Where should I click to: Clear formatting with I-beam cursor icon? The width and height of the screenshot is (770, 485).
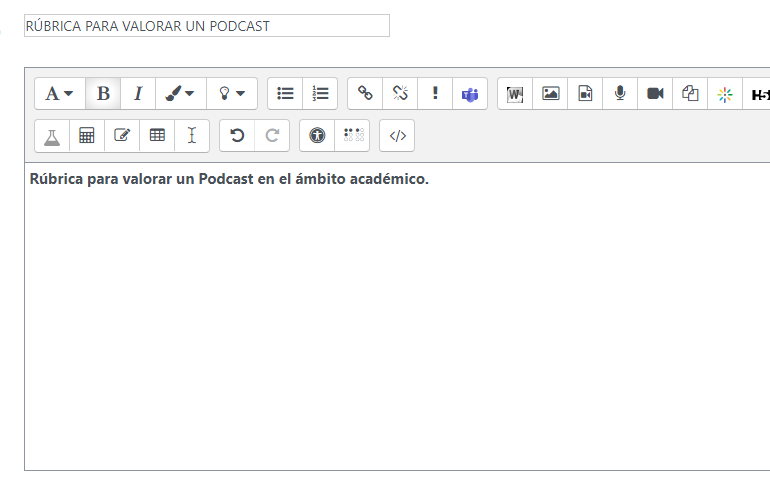pyautogui.click(x=192, y=135)
